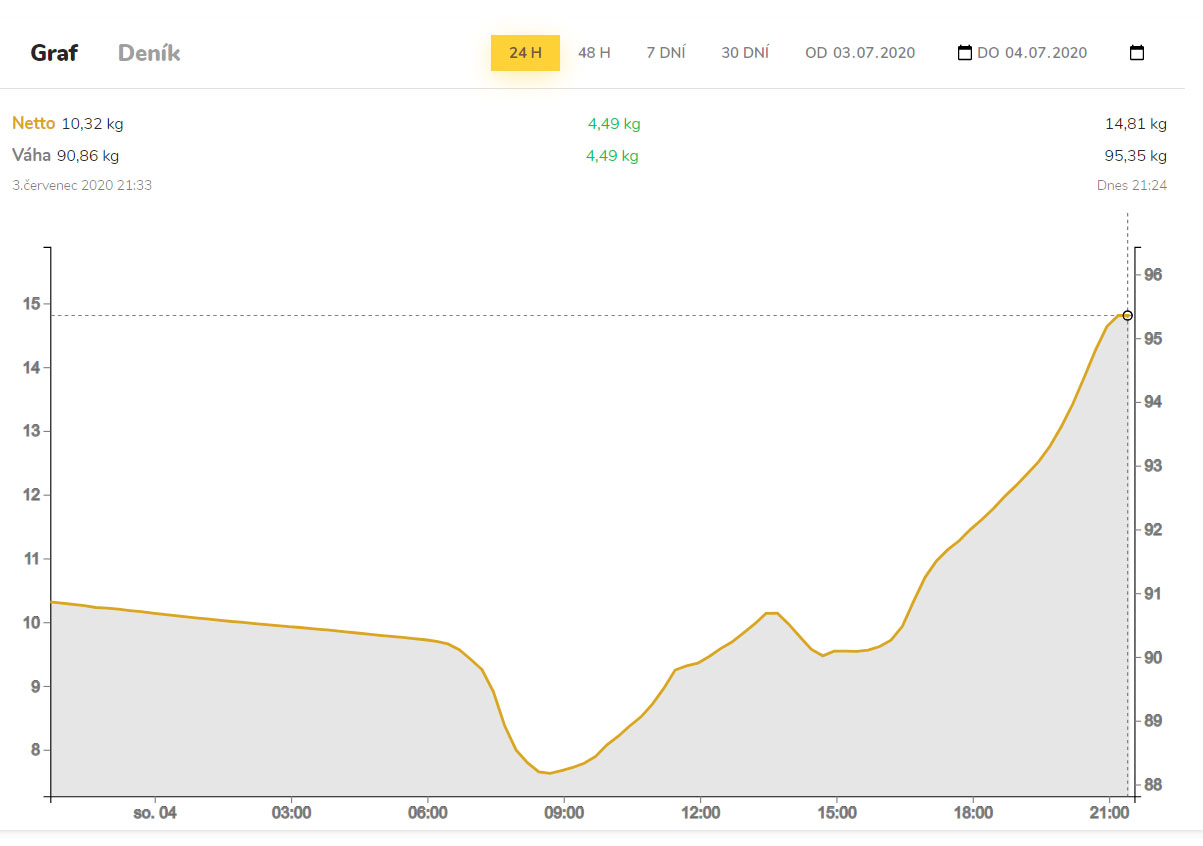
Task: Switch to the Deník tab
Action: 149,53
